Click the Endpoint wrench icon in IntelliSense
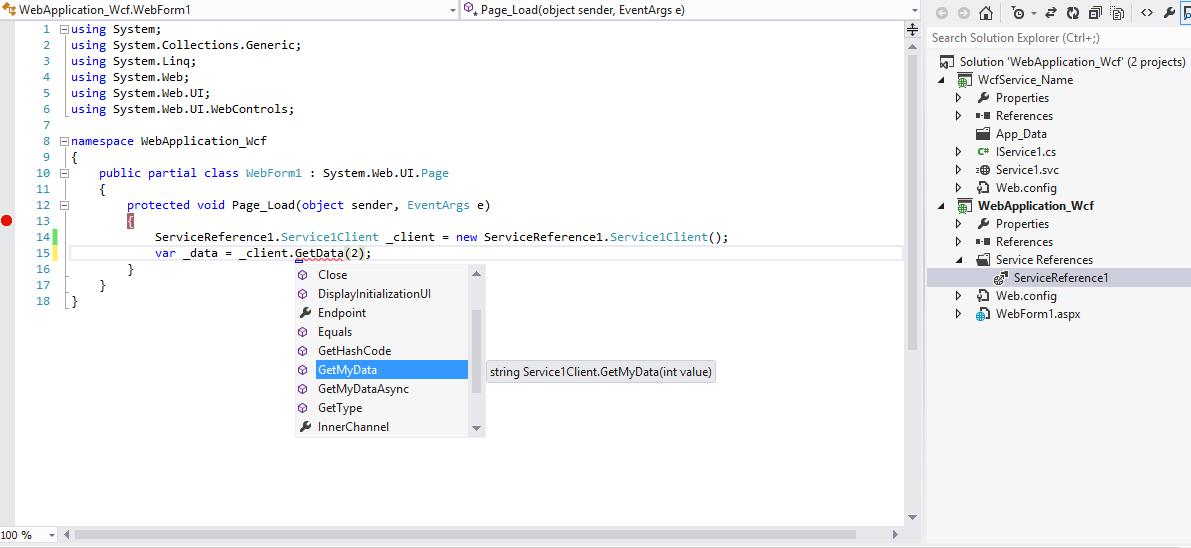The image size is (1191, 548). tap(305, 313)
